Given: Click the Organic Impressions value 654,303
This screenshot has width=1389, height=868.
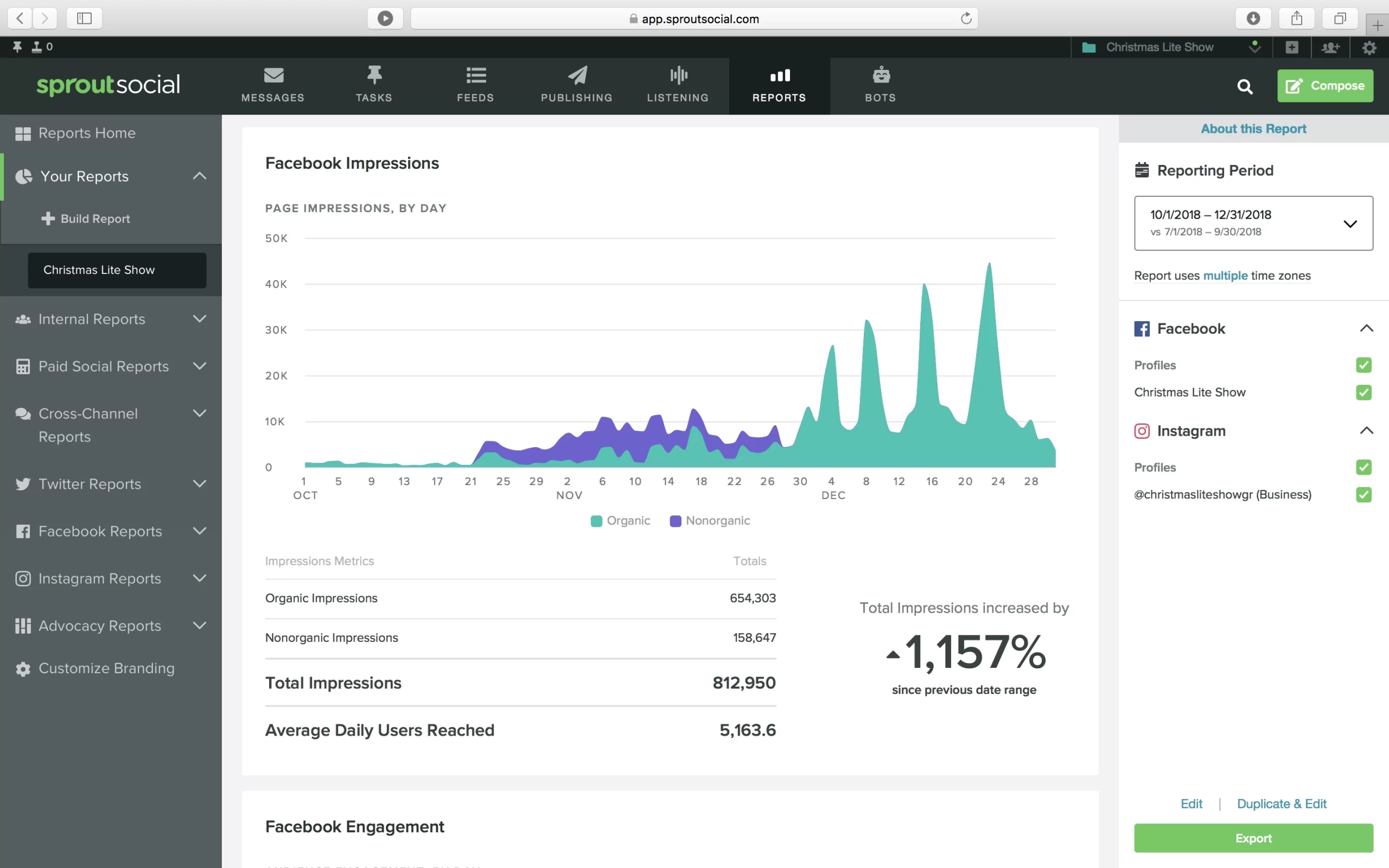Looking at the screenshot, I should [x=753, y=598].
